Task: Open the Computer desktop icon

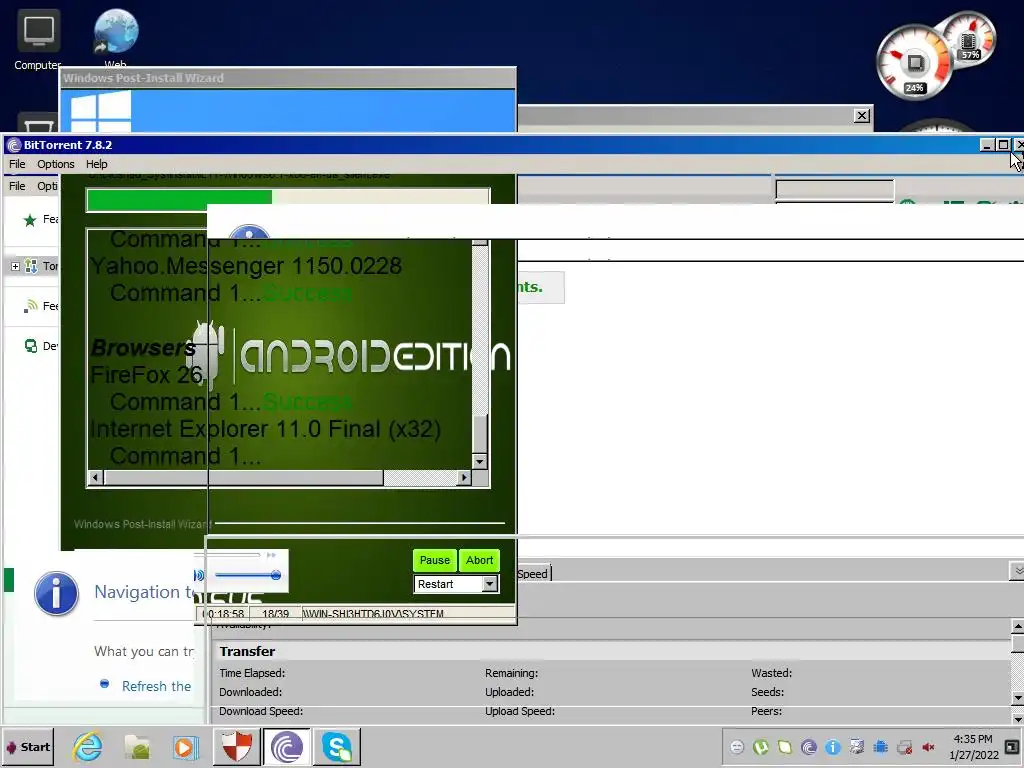Action: pos(38,39)
